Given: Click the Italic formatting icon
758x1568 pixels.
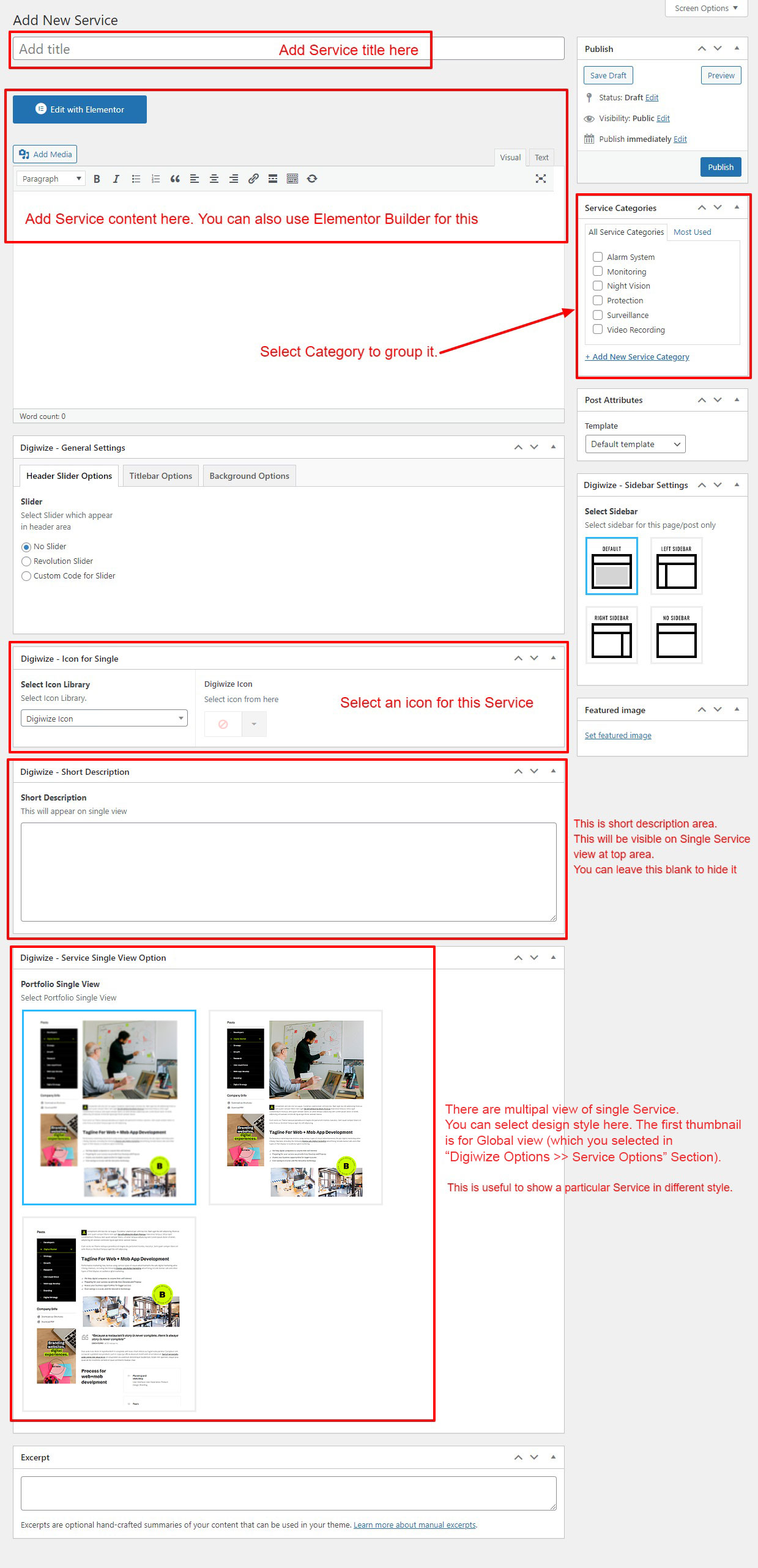Looking at the screenshot, I should click(116, 179).
